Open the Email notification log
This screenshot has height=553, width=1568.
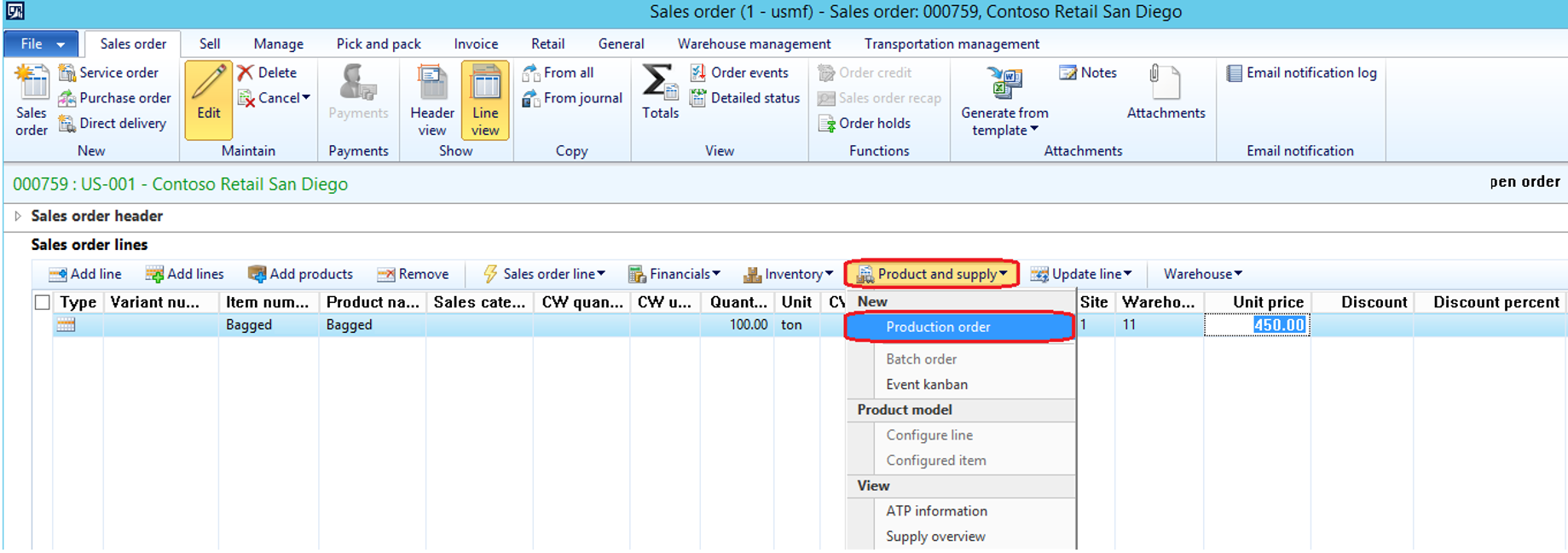pyautogui.click(x=1301, y=73)
